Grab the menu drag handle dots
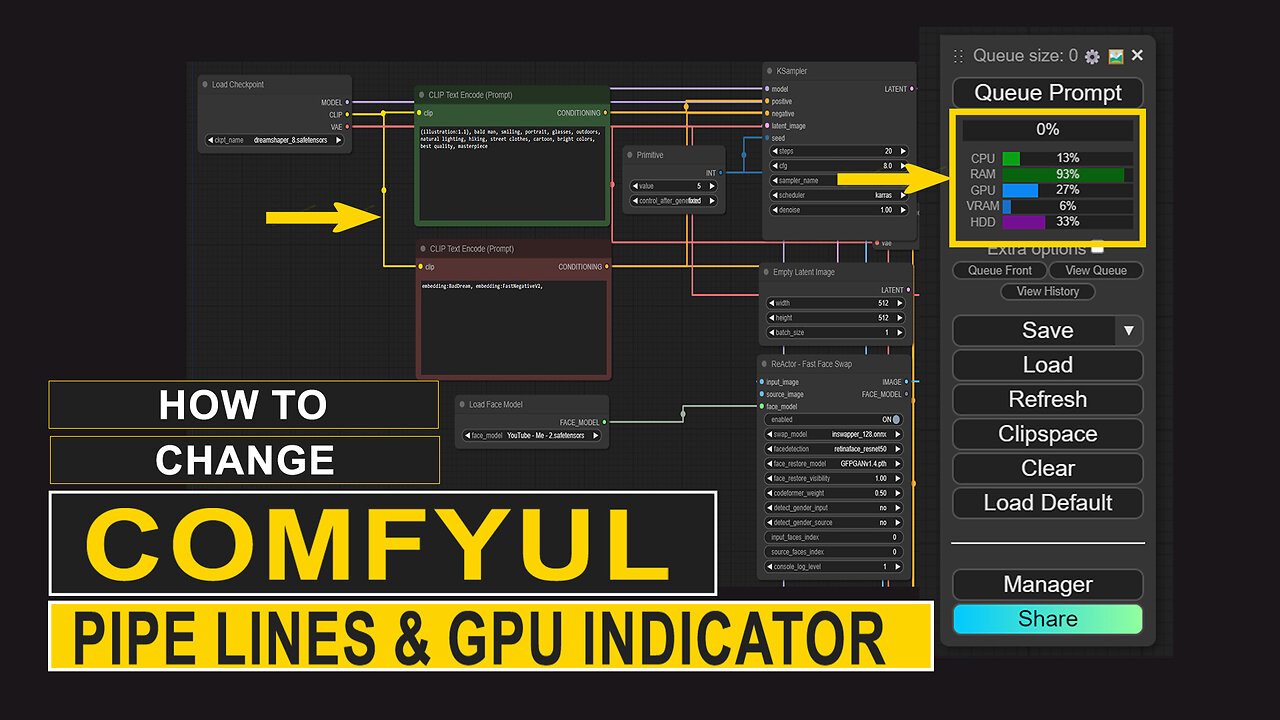This screenshot has height=720, width=1280. (x=958, y=57)
